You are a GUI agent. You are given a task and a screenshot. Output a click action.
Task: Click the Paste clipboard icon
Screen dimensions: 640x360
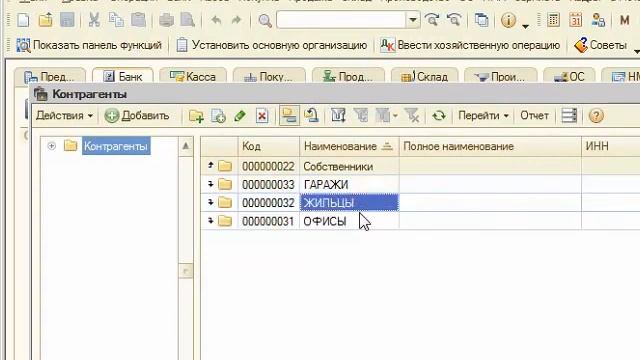[138, 20]
